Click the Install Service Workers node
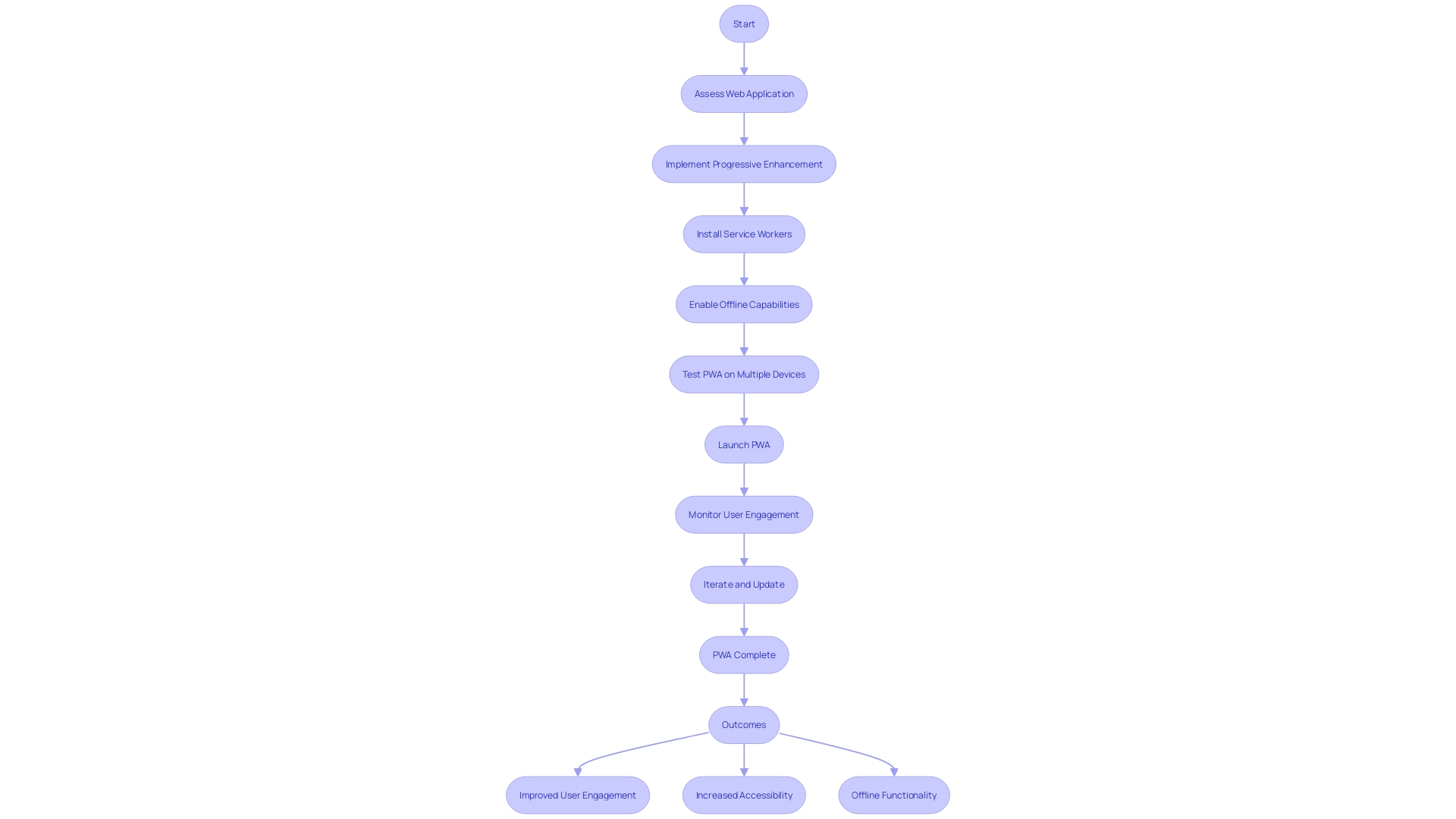The image size is (1456, 819). 744,233
